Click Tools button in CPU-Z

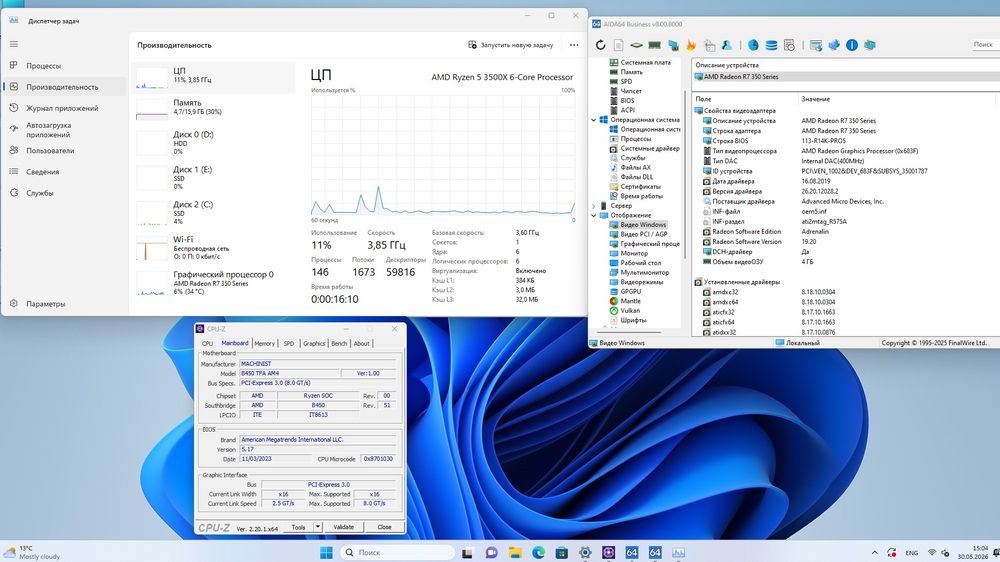point(298,527)
